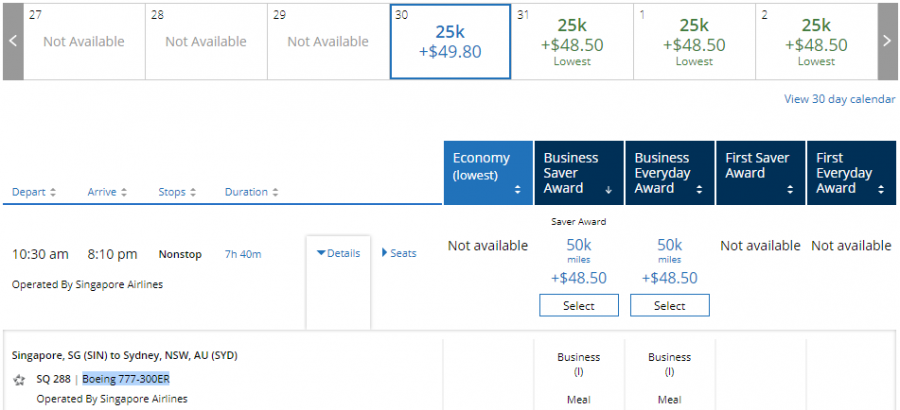The height and width of the screenshot is (410, 900).
Task: Open View 30 day calendar link
Action: (x=838, y=98)
